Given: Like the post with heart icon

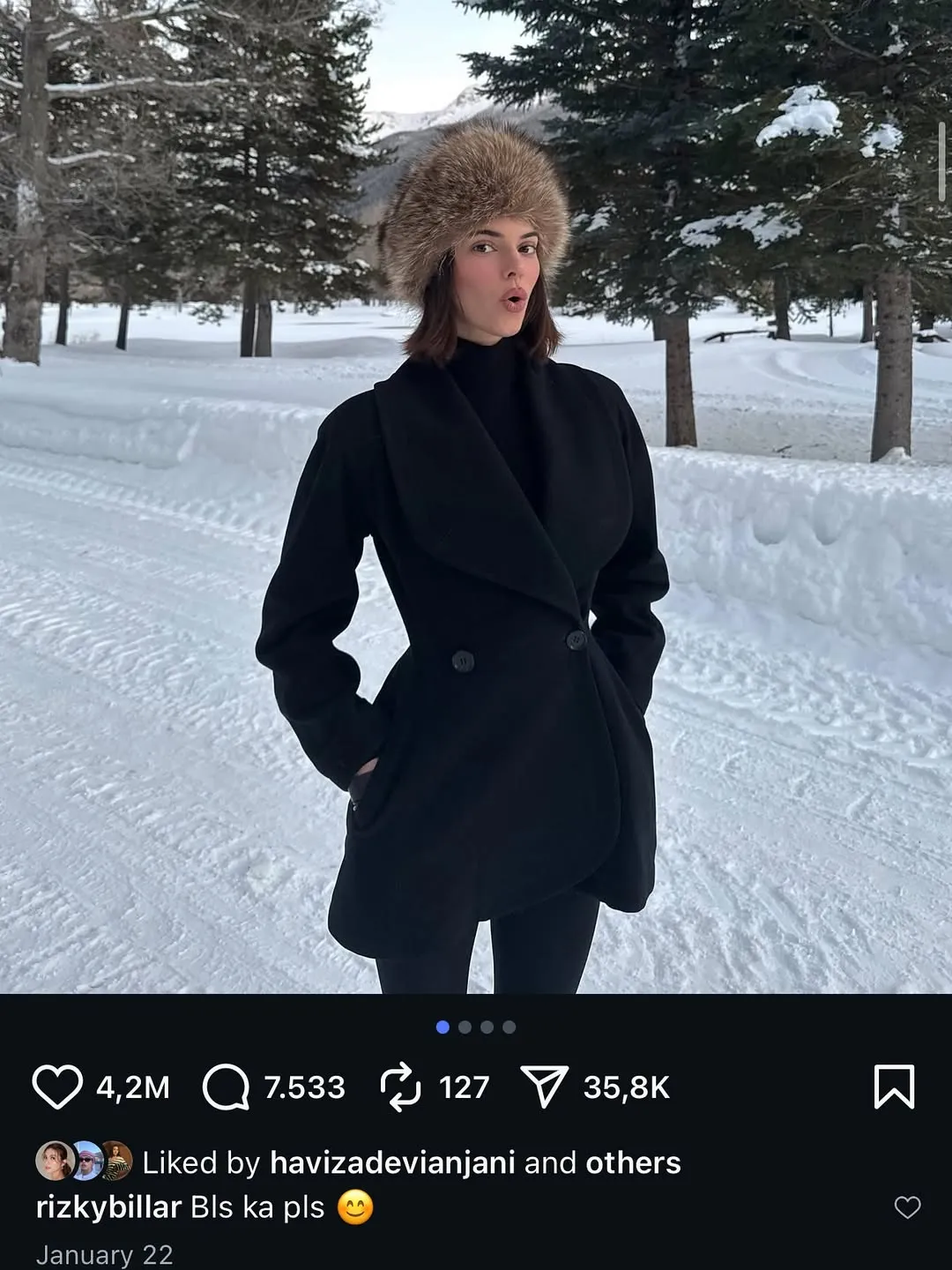Looking at the screenshot, I should (57, 1087).
